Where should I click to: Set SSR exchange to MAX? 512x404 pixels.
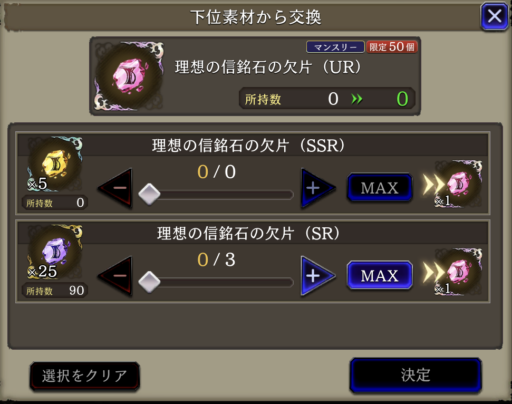pyautogui.click(x=380, y=188)
